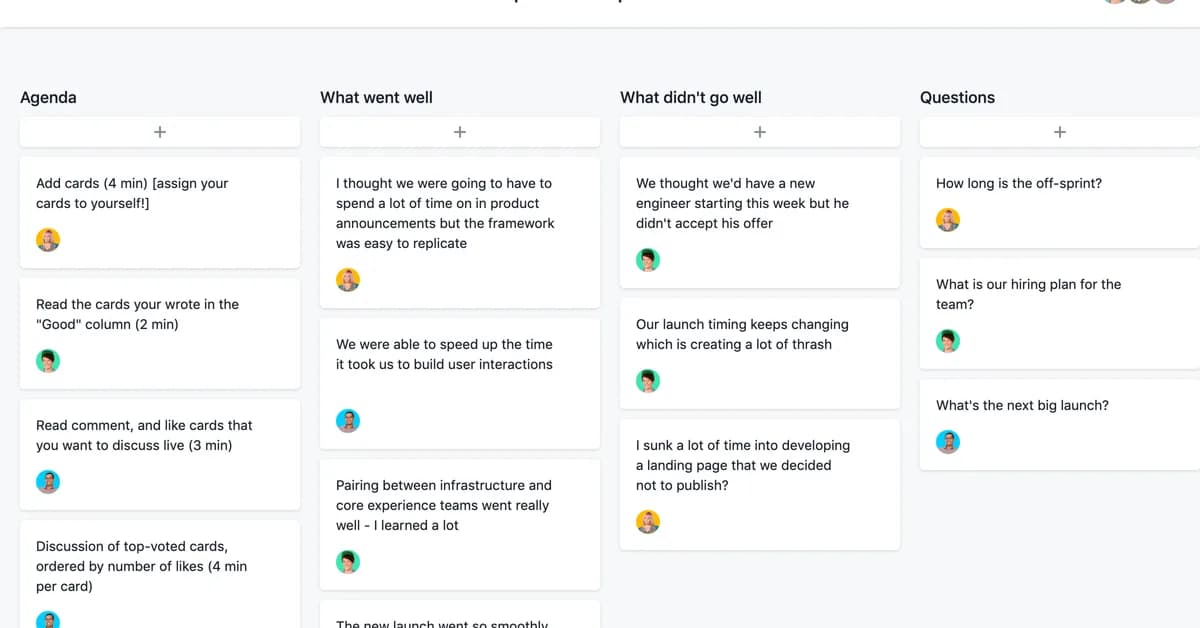
Task: Click the avatar on the pairing between teams card
Action: pos(347,561)
